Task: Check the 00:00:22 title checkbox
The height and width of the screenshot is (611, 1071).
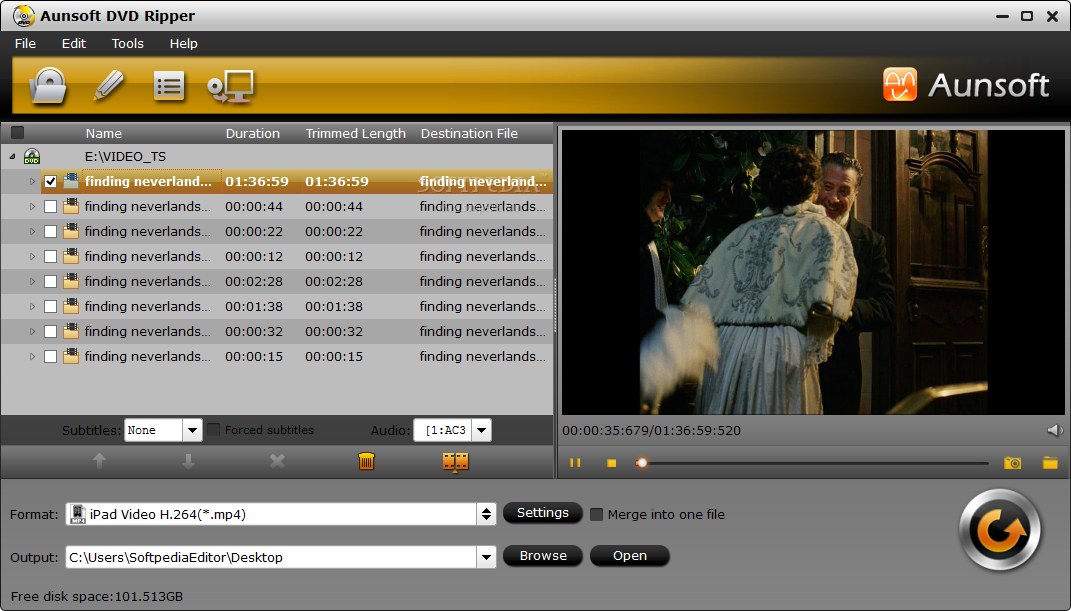Action: [51, 231]
